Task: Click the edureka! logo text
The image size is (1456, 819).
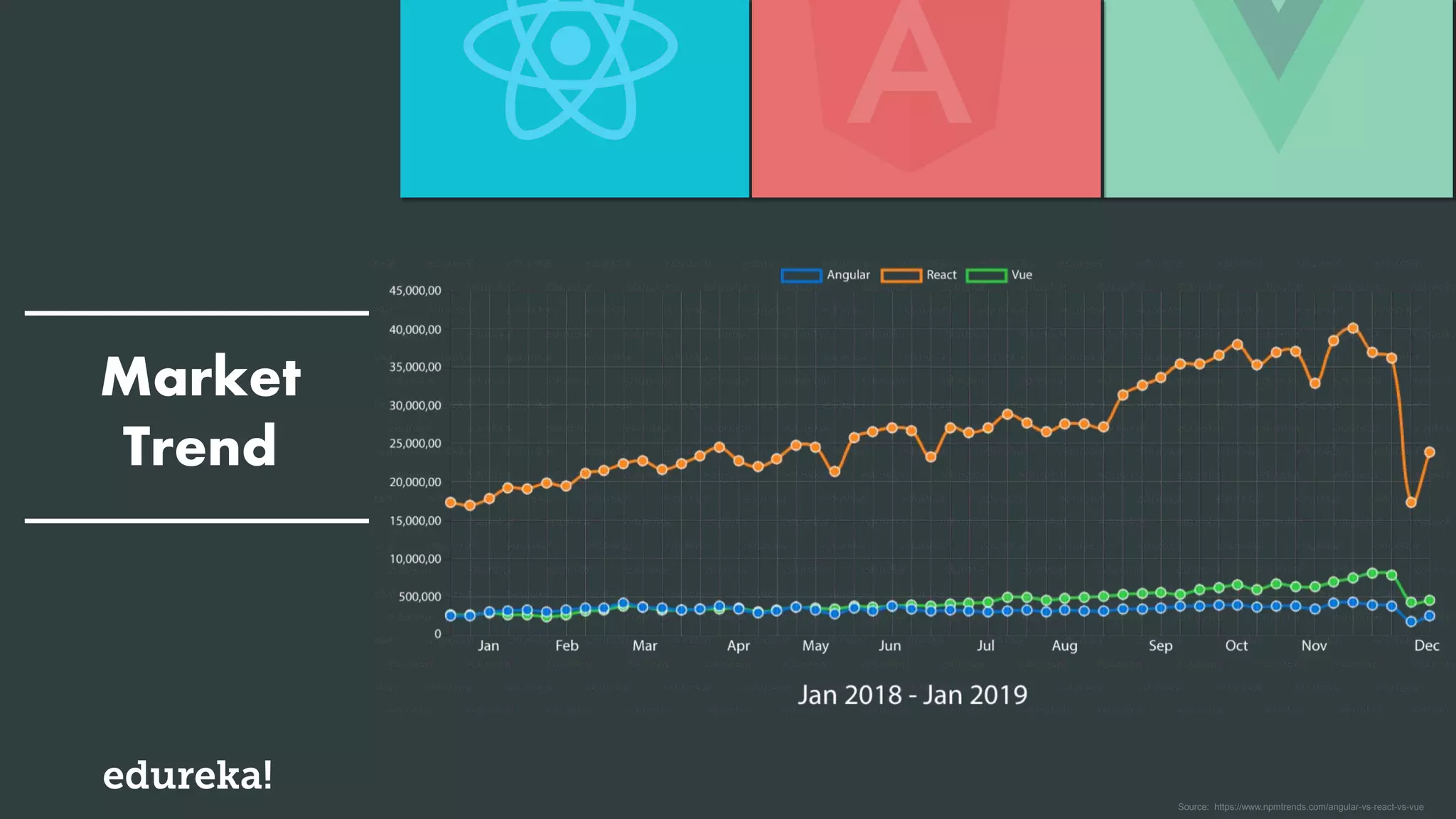Action: coord(188,775)
